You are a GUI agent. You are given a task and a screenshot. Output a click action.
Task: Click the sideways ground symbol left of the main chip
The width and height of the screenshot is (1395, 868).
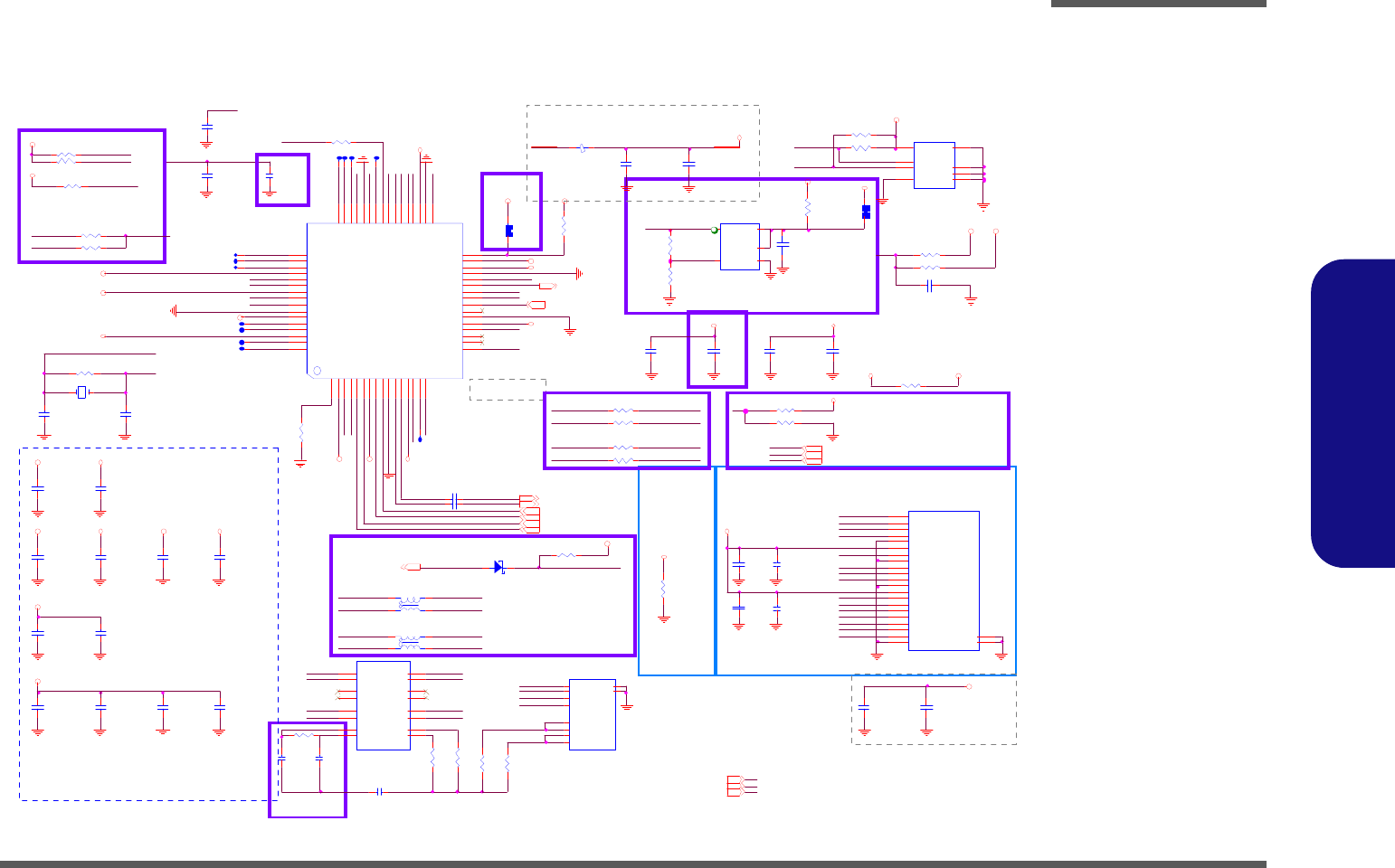pos(173,311)
